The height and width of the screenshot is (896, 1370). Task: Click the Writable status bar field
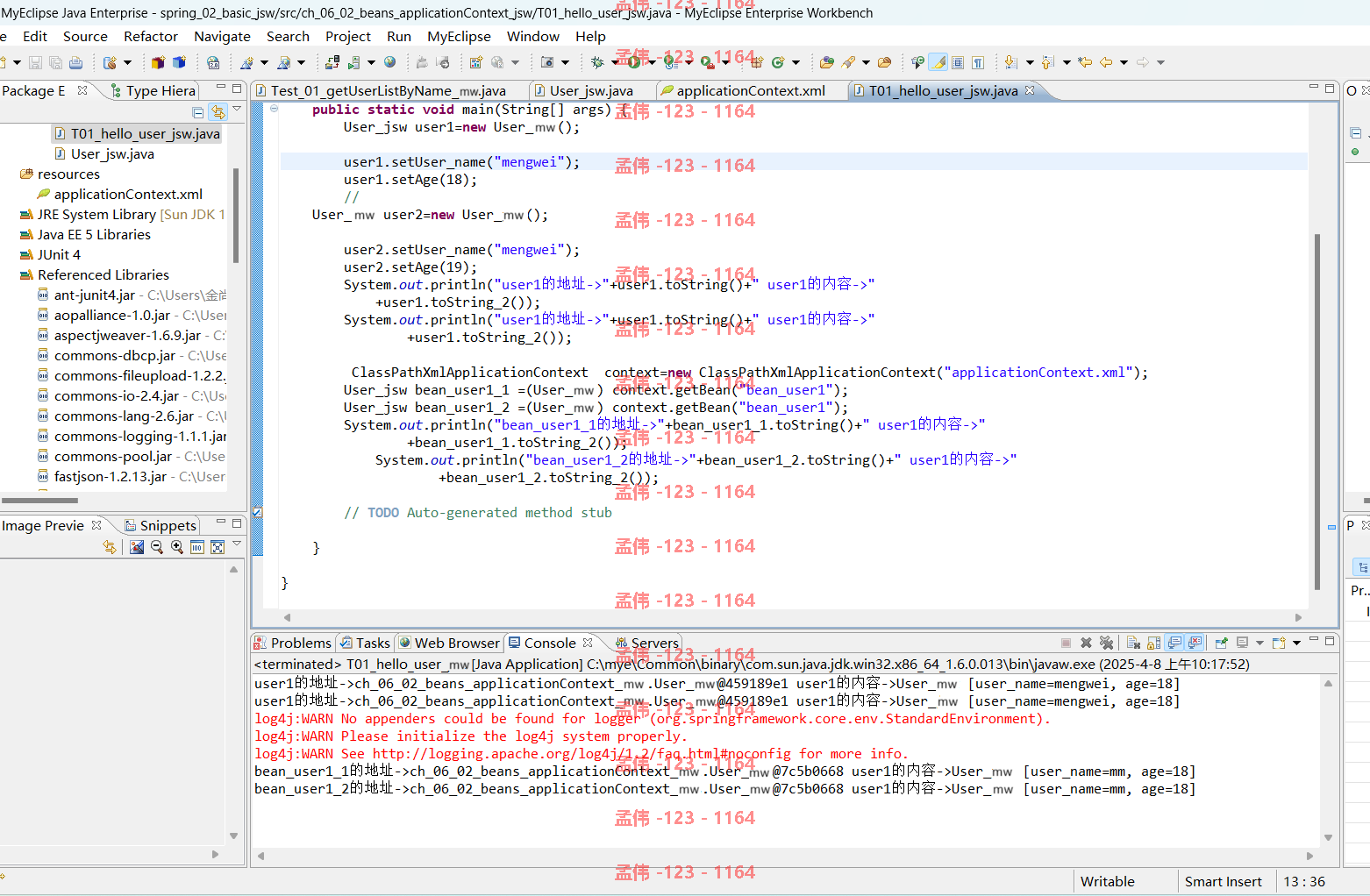pos(1107,881)
